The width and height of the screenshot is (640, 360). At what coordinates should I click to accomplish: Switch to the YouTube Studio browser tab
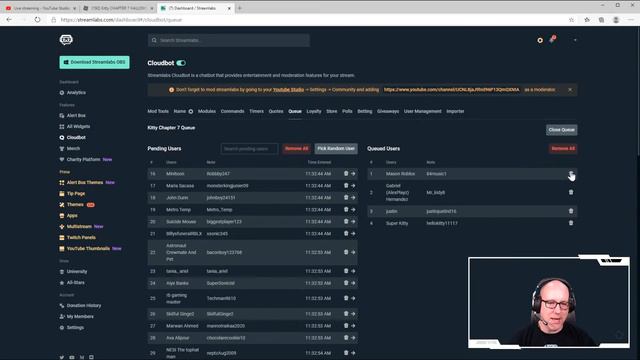[x=41, y=8]
